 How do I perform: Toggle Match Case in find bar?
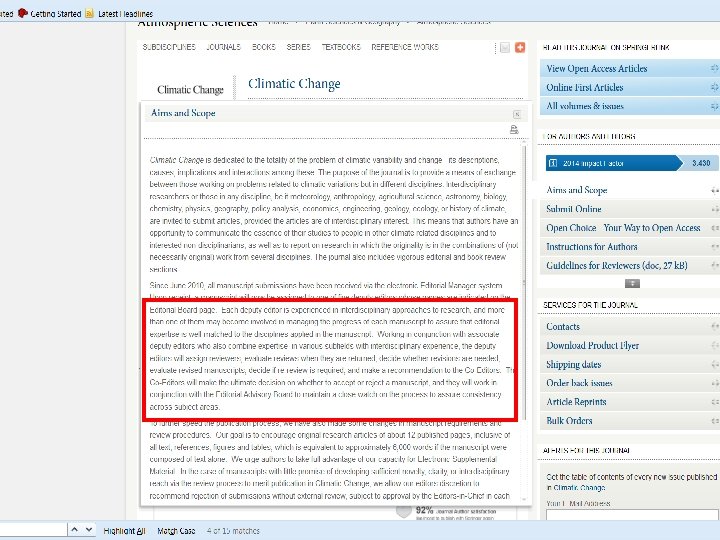[176, 531]
